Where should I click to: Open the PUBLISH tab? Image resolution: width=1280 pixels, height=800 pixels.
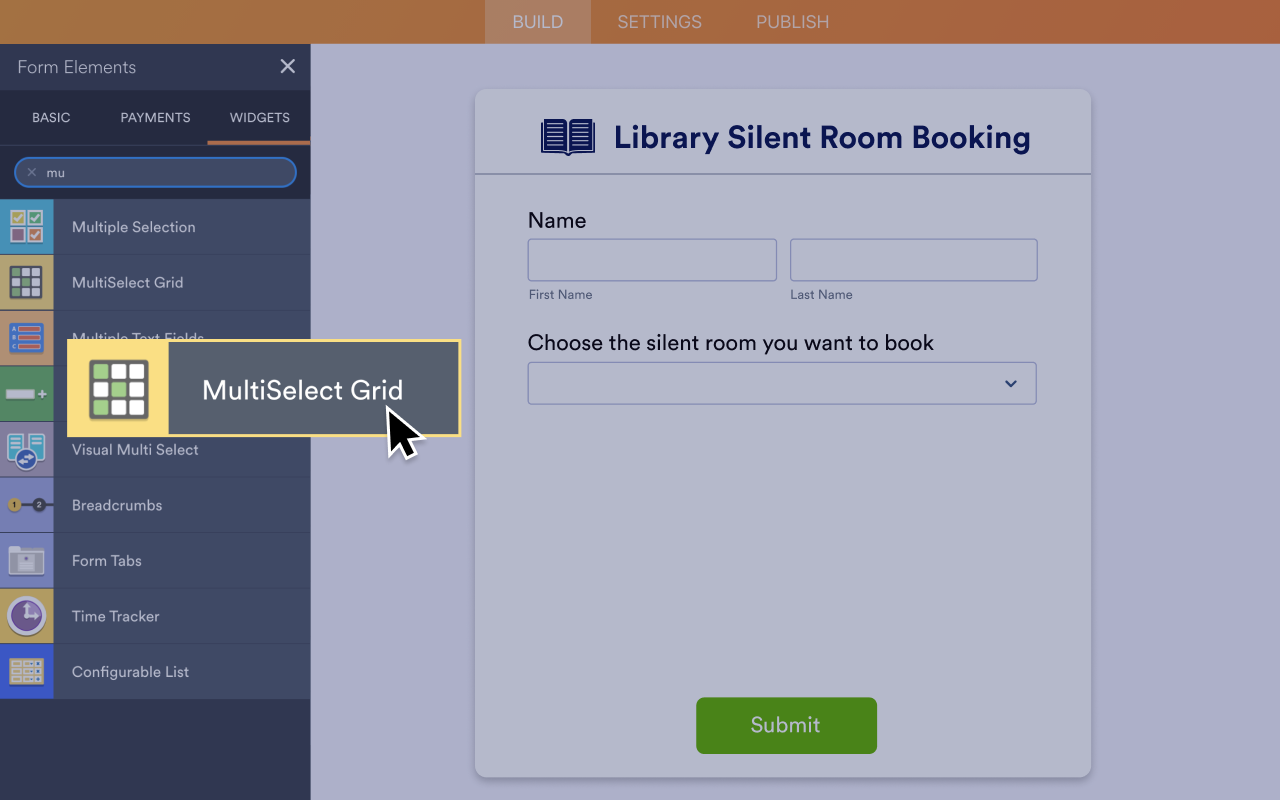[x=792, y=22]
